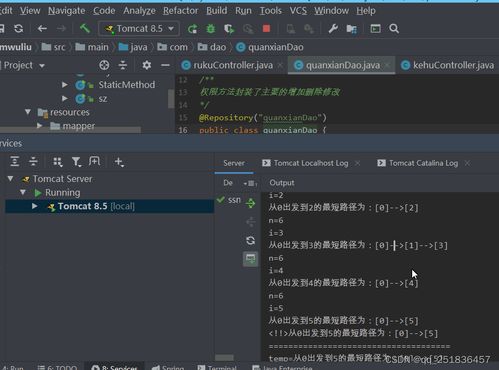The image size is (499, 370).
Task: Open the Tomcat 8.5 run configuration dropdown
Action: (139, 29)
